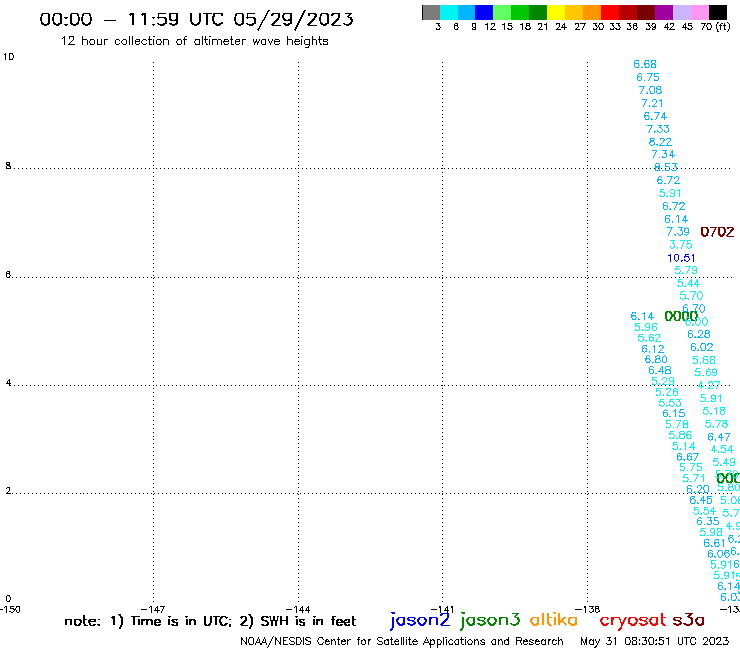Click the wave height value 5.71

click(694, 478)
